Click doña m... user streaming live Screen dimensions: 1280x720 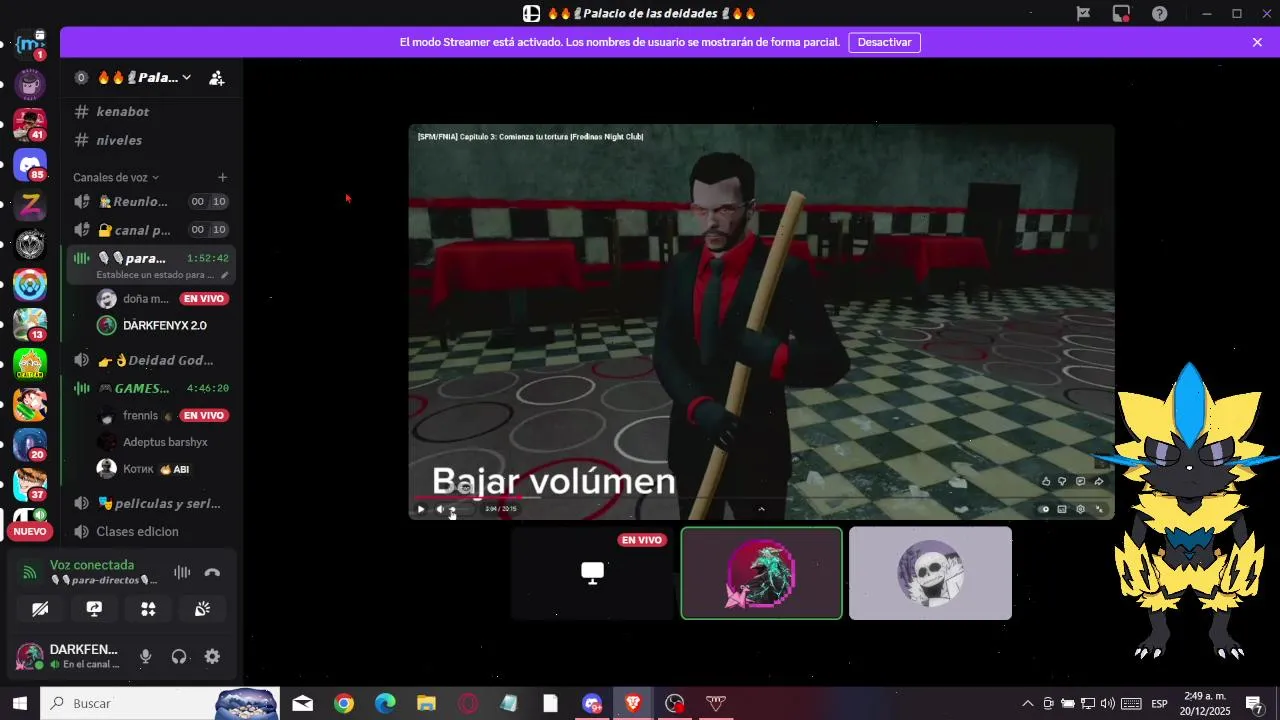click(162, 299)
